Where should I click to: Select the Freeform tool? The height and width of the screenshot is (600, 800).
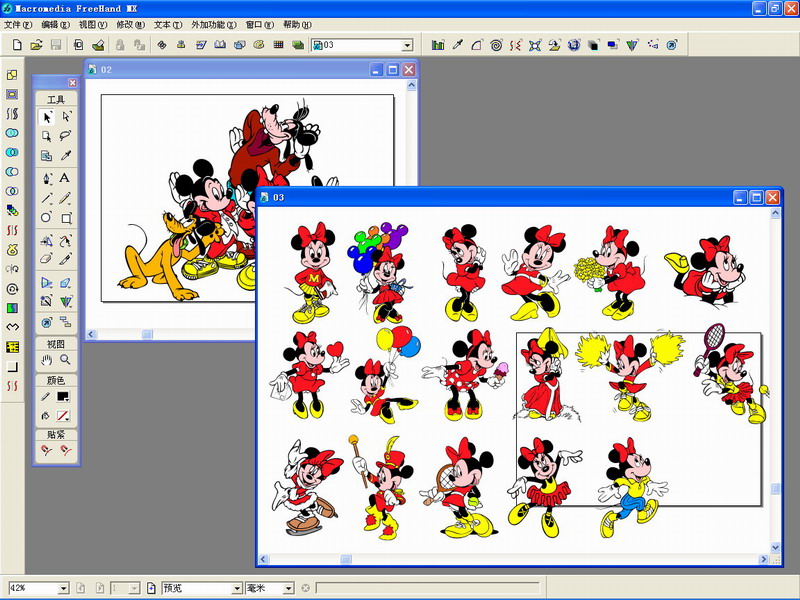tap(66, 240)
